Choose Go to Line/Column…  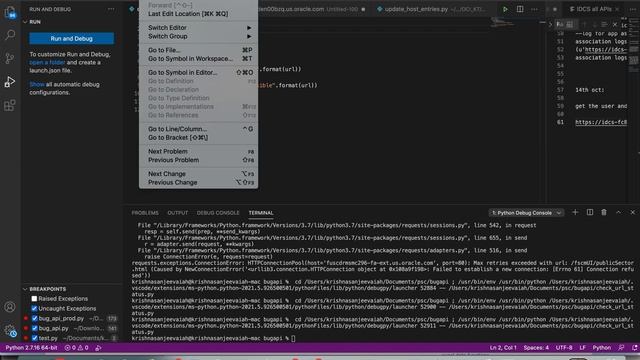click(x=198, y=129)
